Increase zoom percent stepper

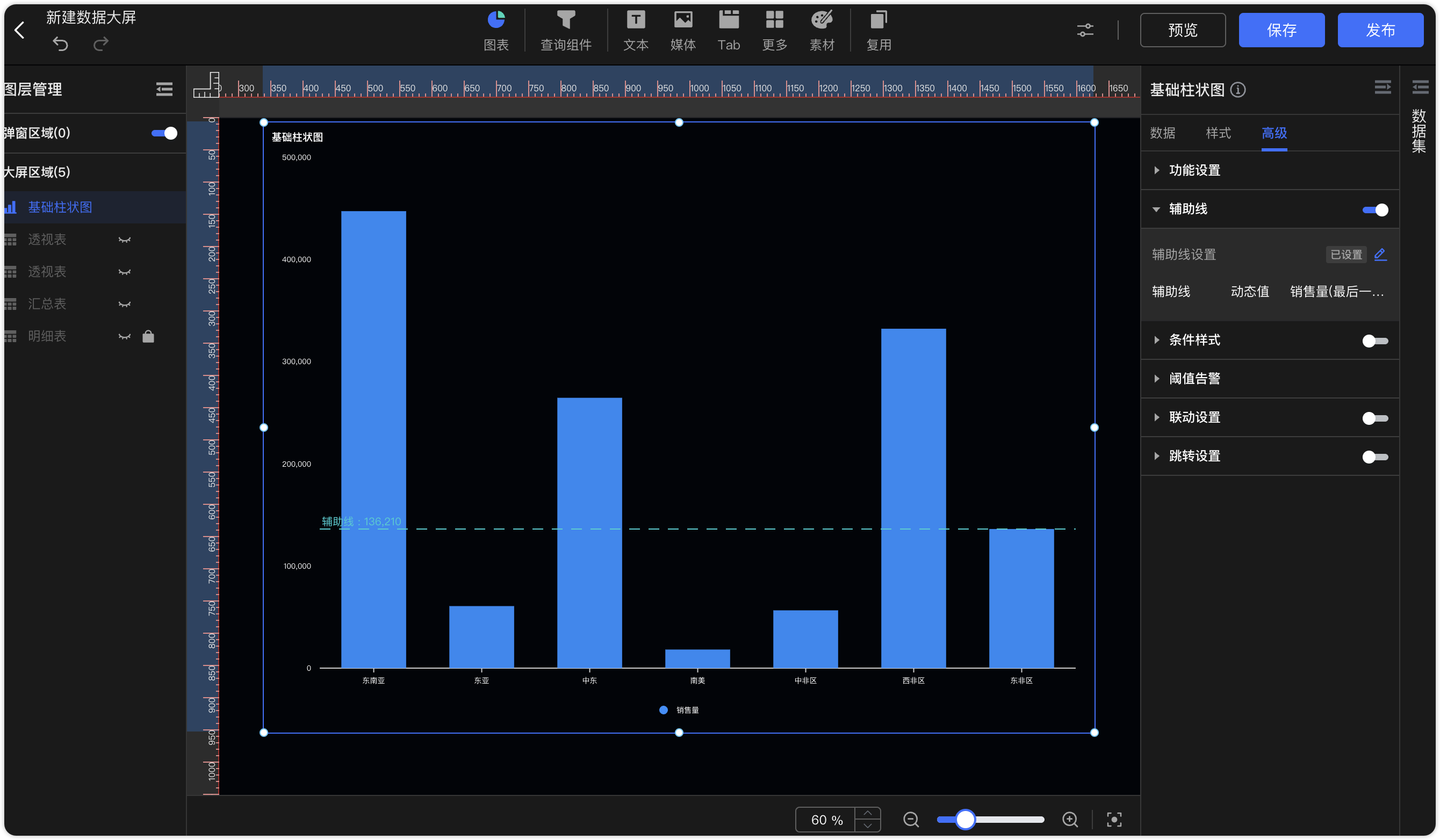pos(867,813)
